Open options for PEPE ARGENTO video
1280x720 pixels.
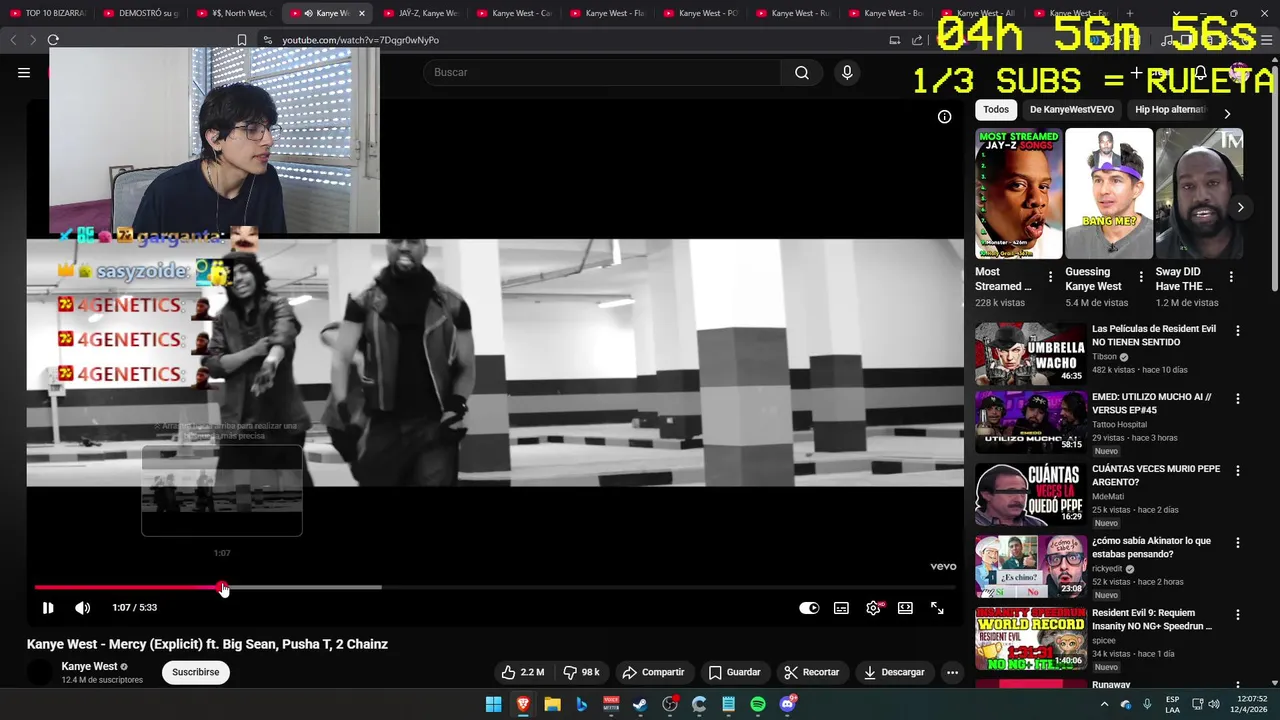pos(1238,471)
